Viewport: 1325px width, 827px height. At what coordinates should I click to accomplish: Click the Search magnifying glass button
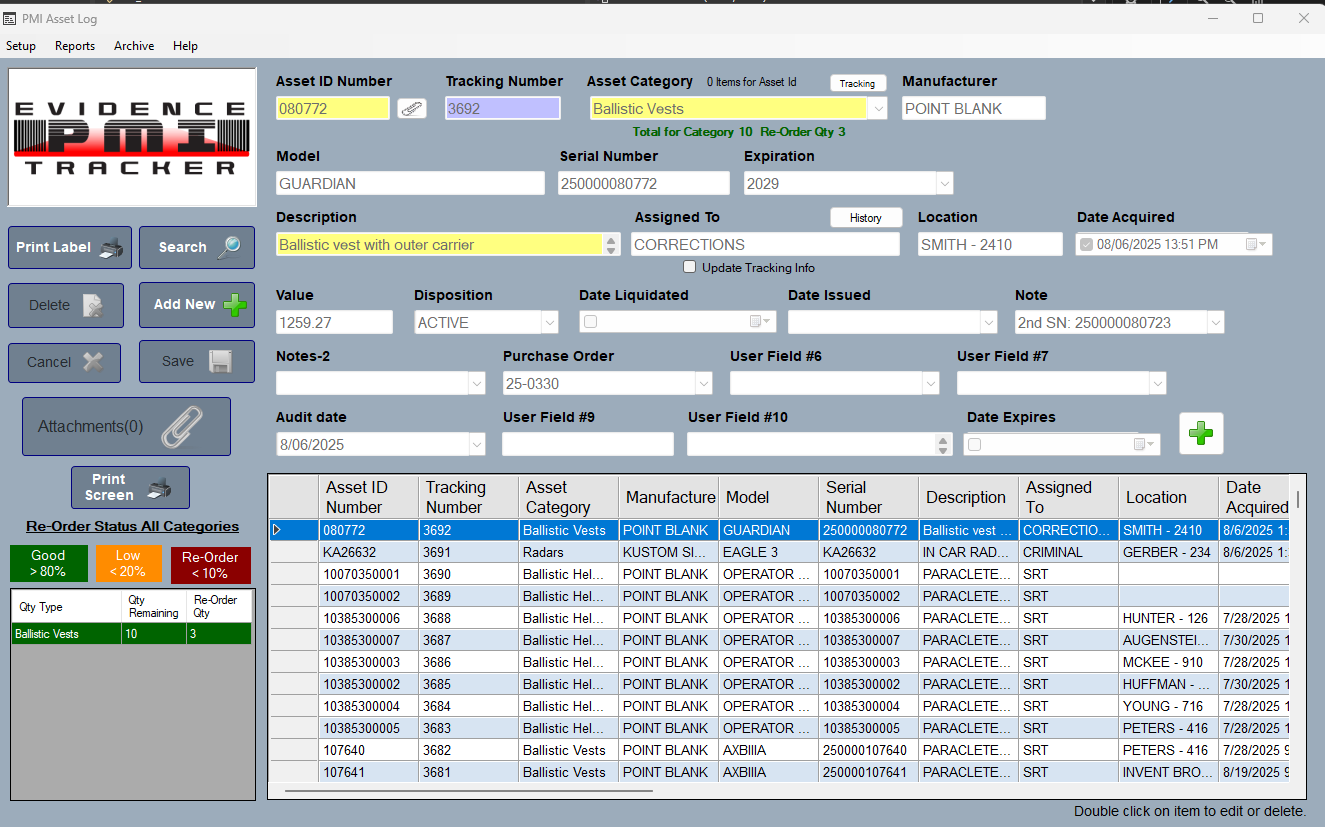(196, 247)
